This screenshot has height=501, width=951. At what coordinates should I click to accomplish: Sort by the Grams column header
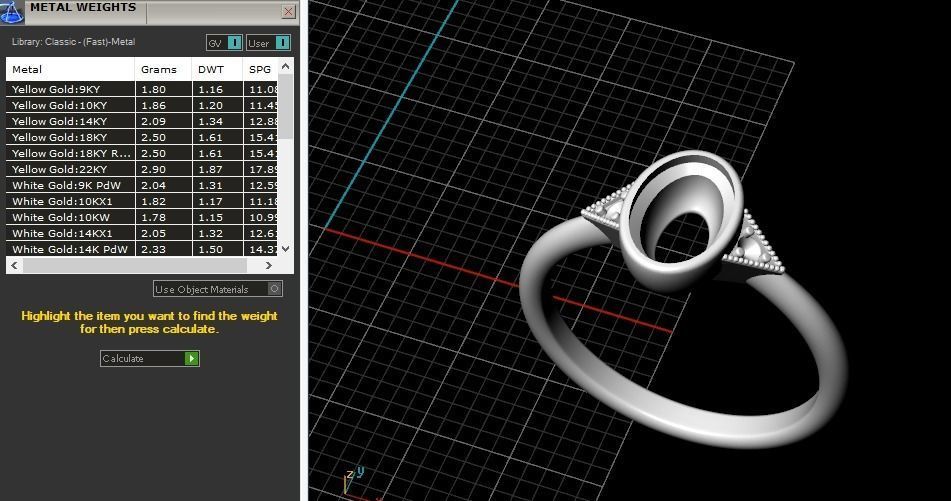(x=163, y=69)
